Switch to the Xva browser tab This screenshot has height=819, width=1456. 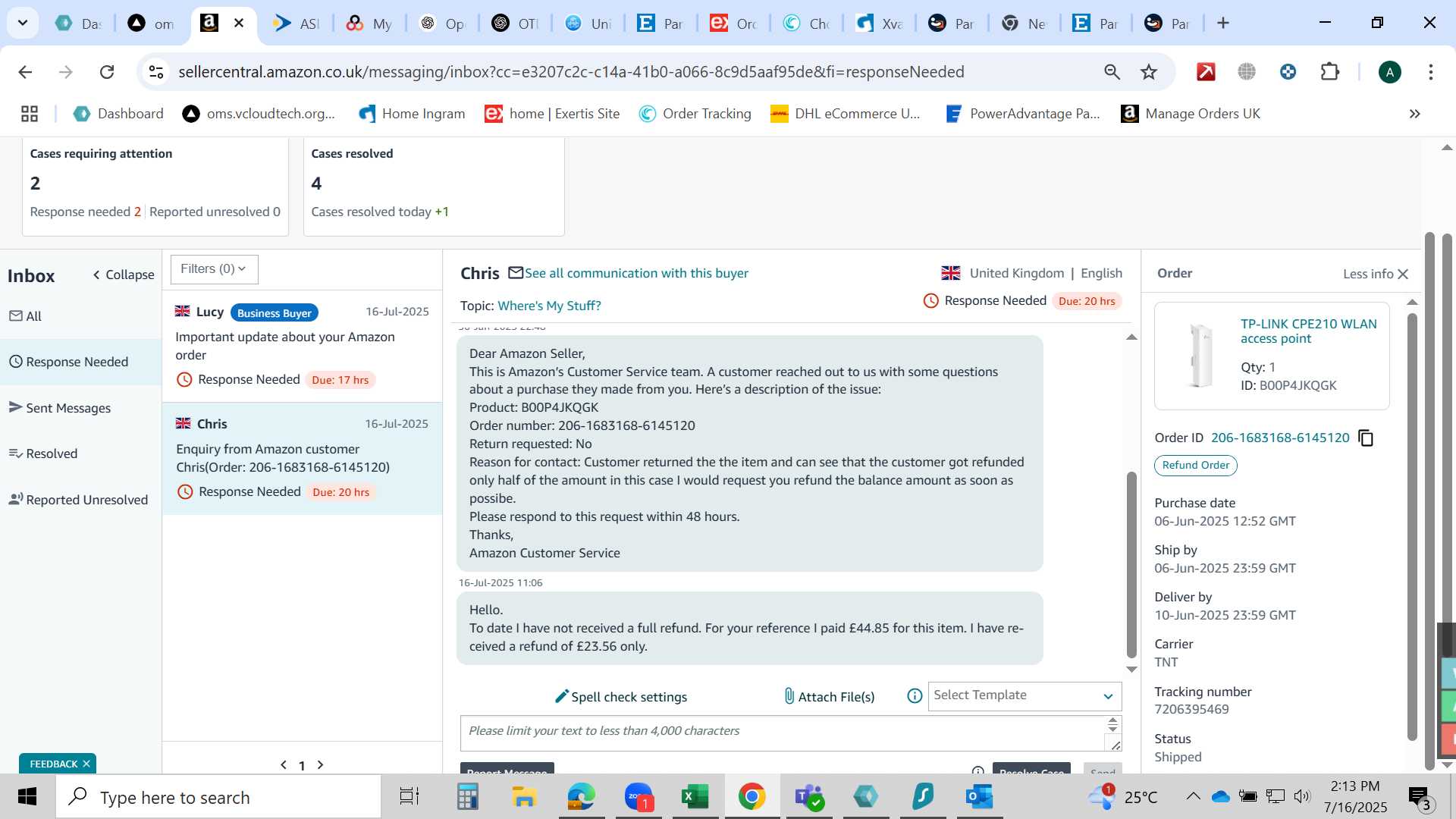(x=880, y=24)
